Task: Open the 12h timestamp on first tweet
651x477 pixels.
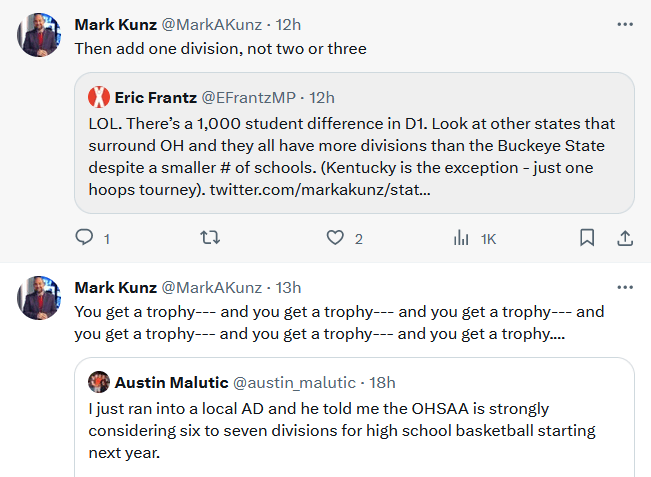Action: tap(289, 23)
